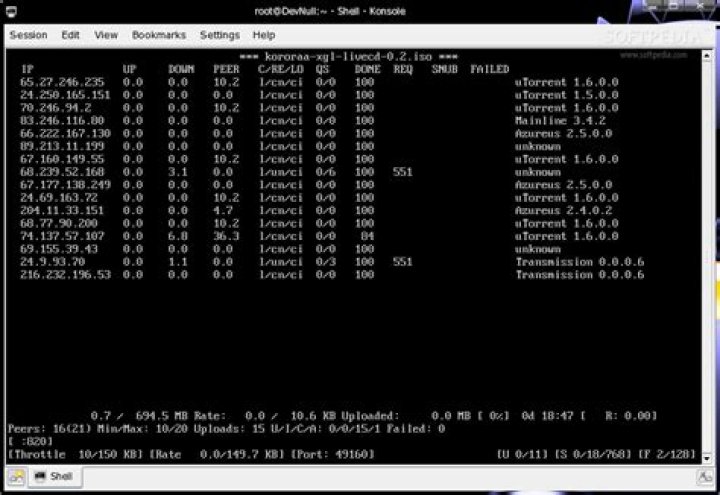Click the FAILED column header
This screenshot has width=720, height=495.
tap(489, 69)
